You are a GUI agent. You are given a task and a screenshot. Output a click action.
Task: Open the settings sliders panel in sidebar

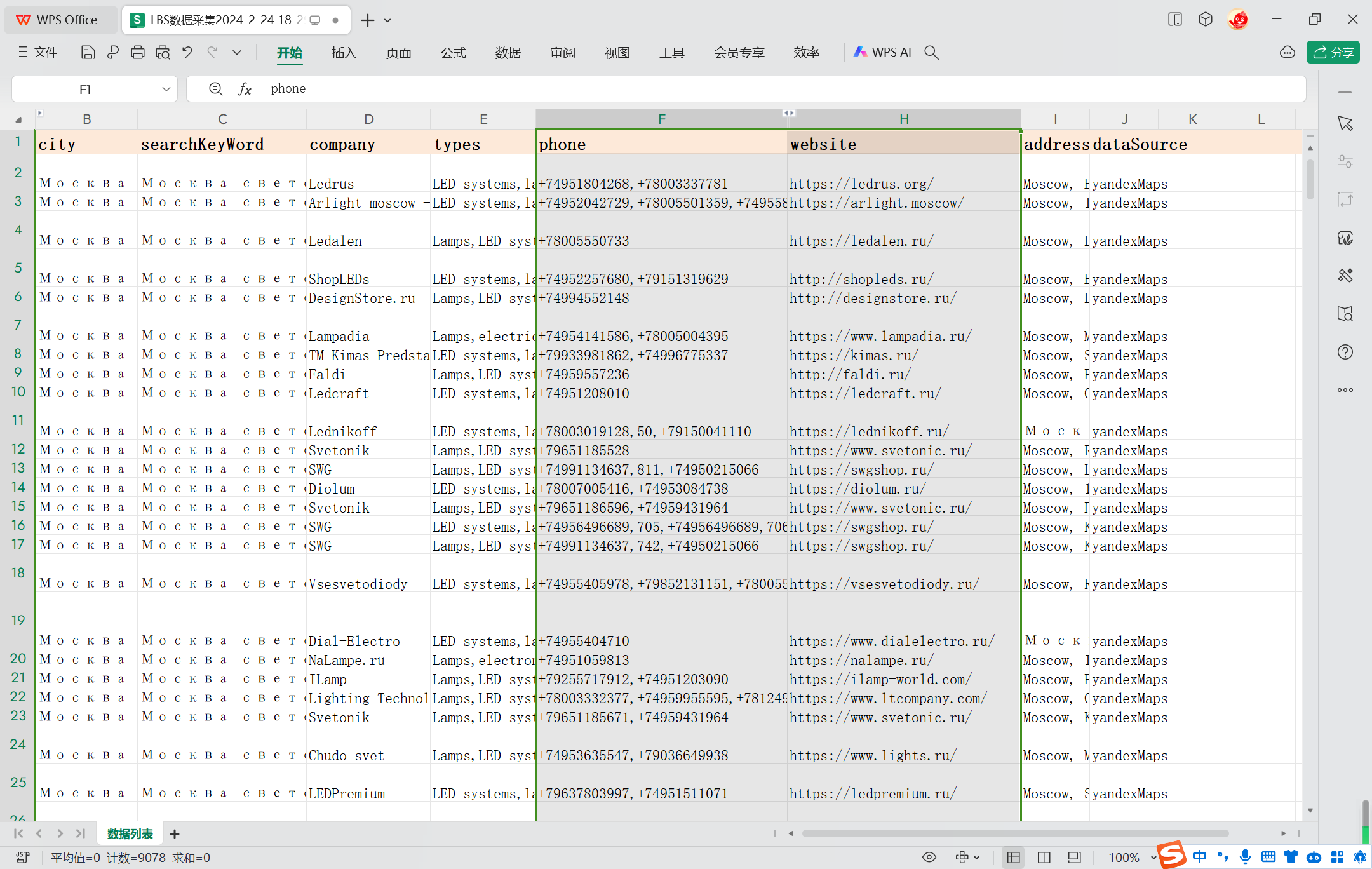click(x=1345, y=161)
